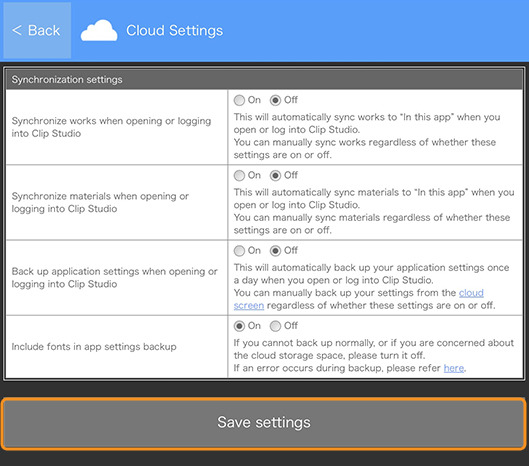Turn Off include fonts in backup
Viewport: 529px width, 466px height.
coord(275,326)
